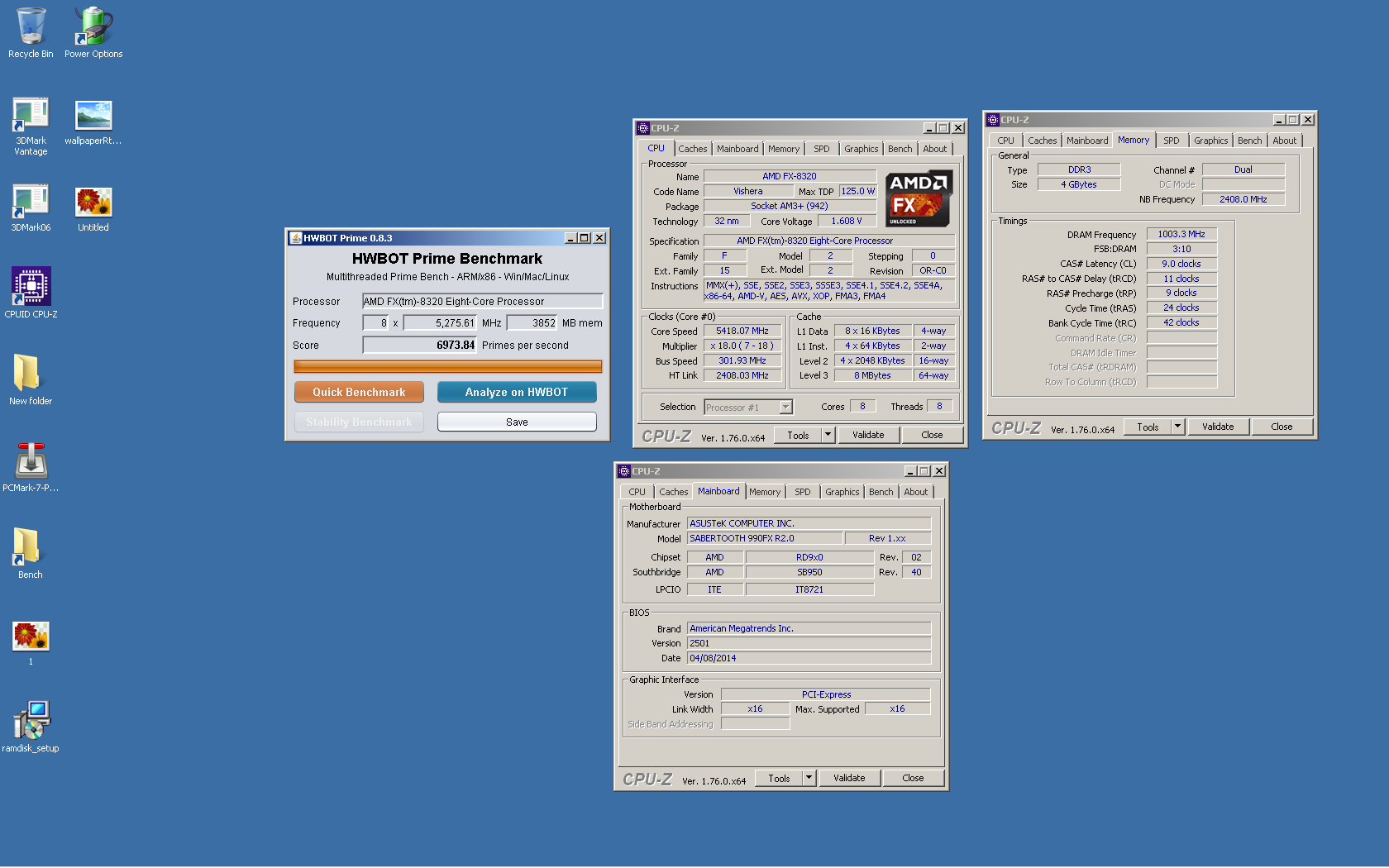1389x868 pixels.
Task: Click the ASUSTeK COMPUTER INC. manufacturer field
Action: (x=809, y=523)
